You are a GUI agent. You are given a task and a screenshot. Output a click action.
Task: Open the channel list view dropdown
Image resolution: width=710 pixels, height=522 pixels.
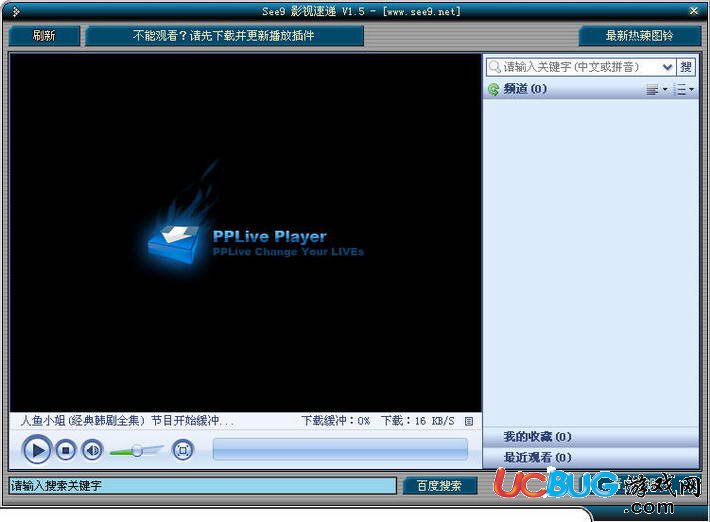656,89
